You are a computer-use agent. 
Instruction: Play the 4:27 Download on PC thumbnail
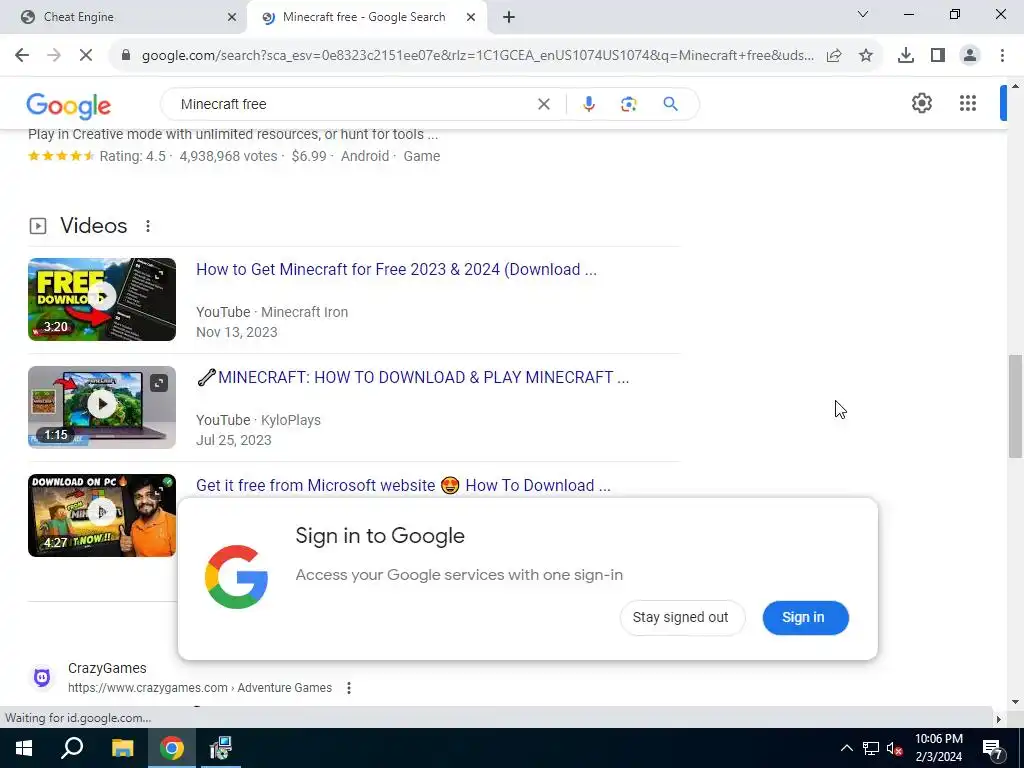(102, 515)
